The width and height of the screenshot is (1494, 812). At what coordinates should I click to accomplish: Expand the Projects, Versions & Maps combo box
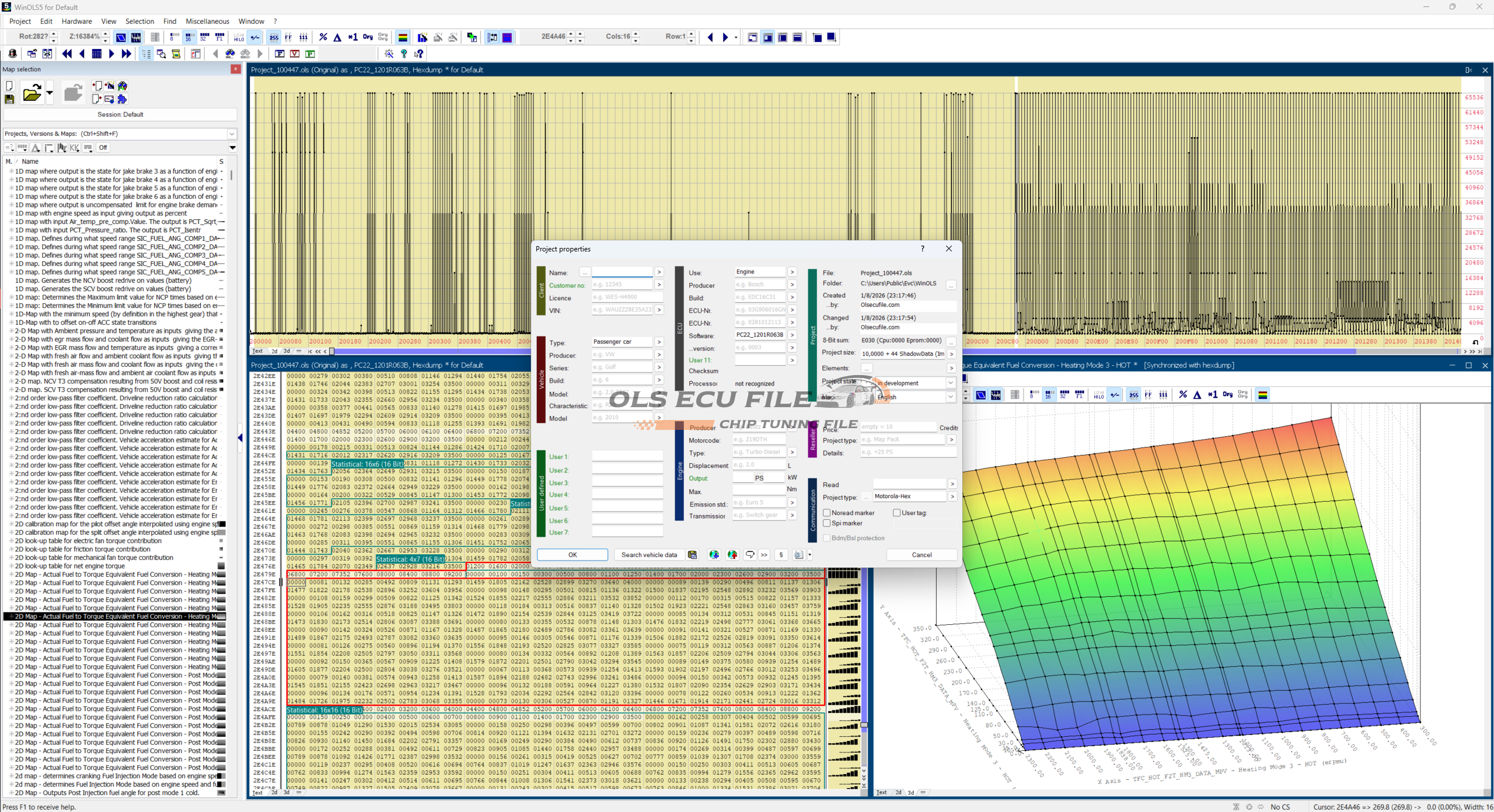coord(232,134)
